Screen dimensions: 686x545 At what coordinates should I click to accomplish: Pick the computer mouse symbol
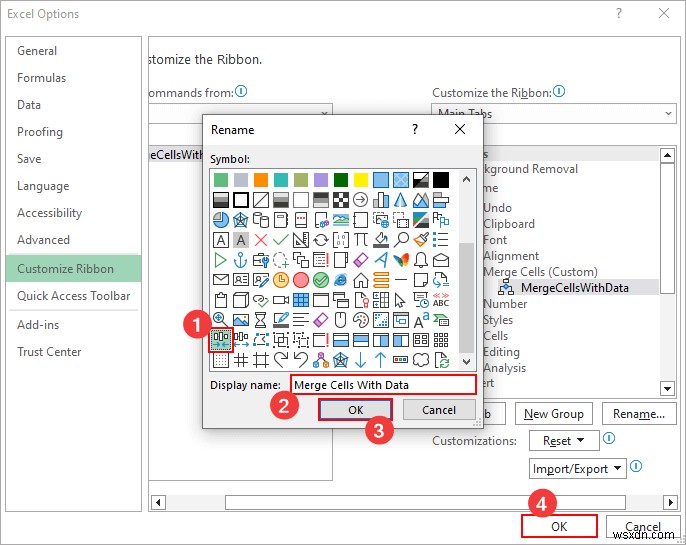point(340,320)
